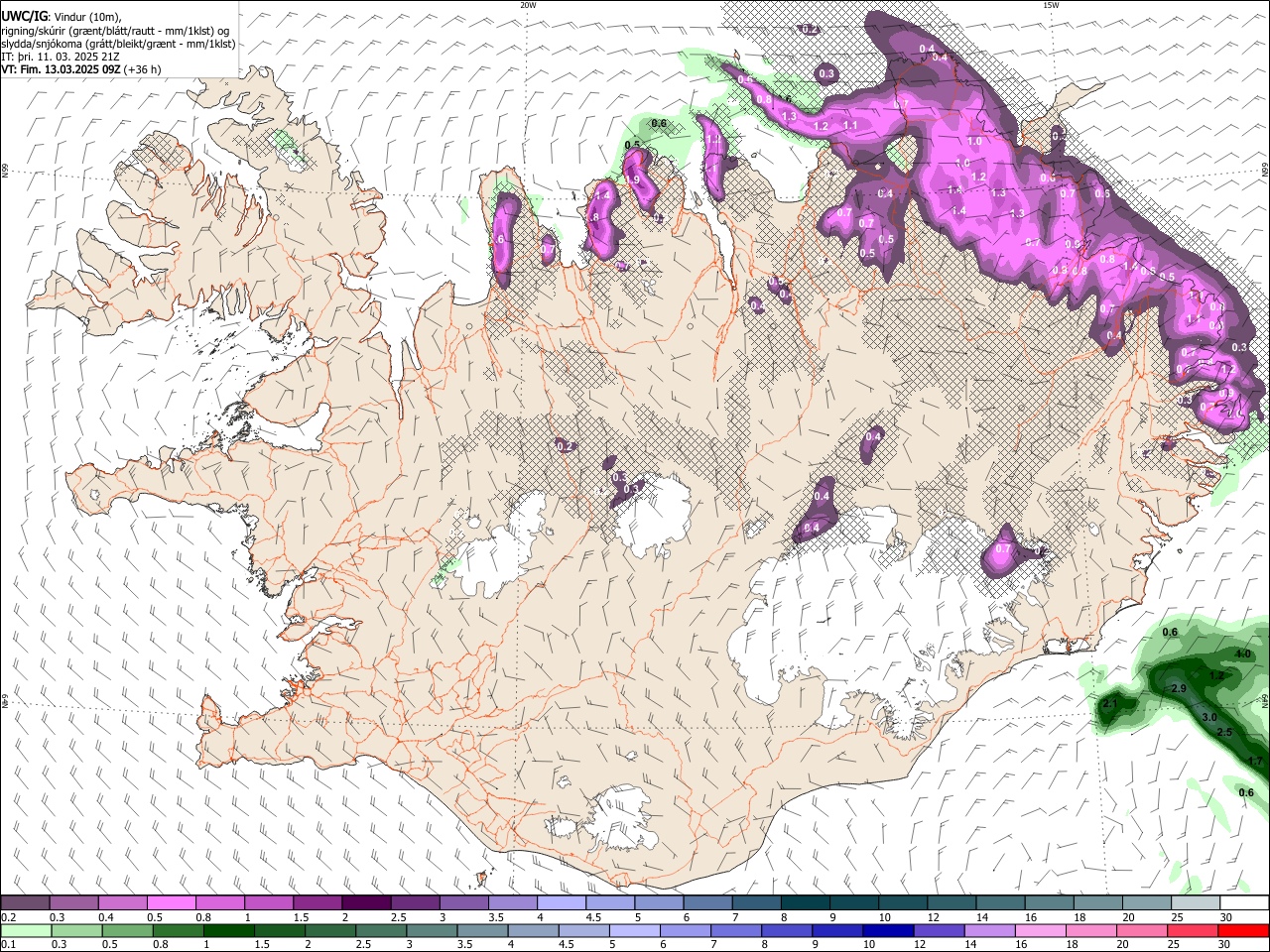Screen dimensions: 1270x952
Task: Select the snow legend swatch between 7 and 8
Action: pos(755,903)
